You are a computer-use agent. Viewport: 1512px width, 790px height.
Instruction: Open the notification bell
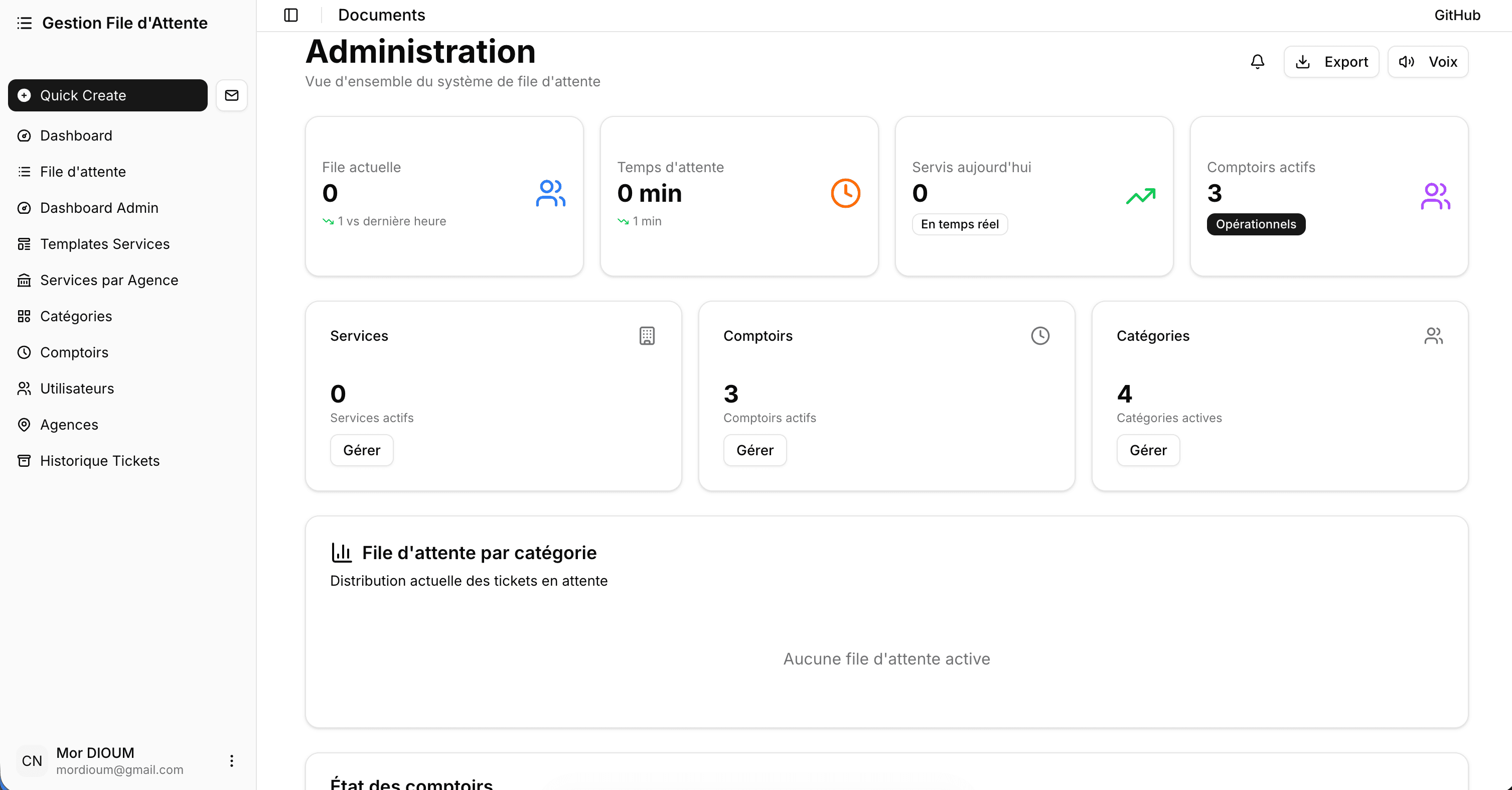coord(1257,61)
